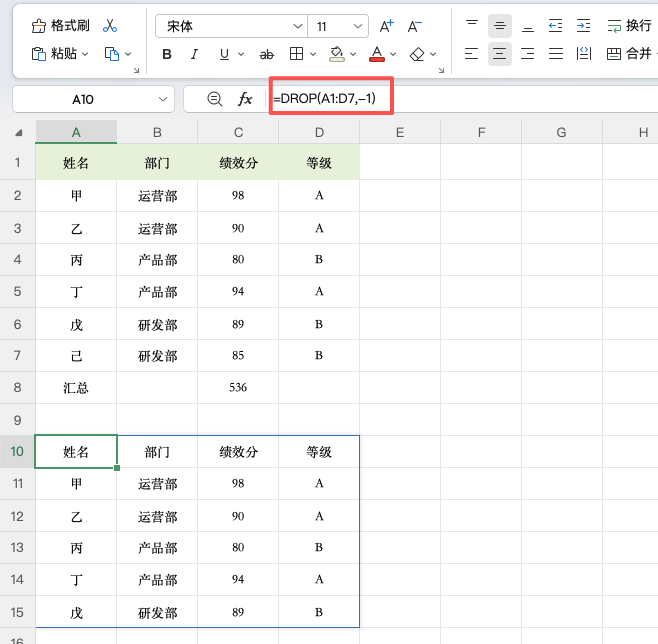Click the distributed align icon
This screenshot has height=644, width=658.
click(x=584, y=54)
